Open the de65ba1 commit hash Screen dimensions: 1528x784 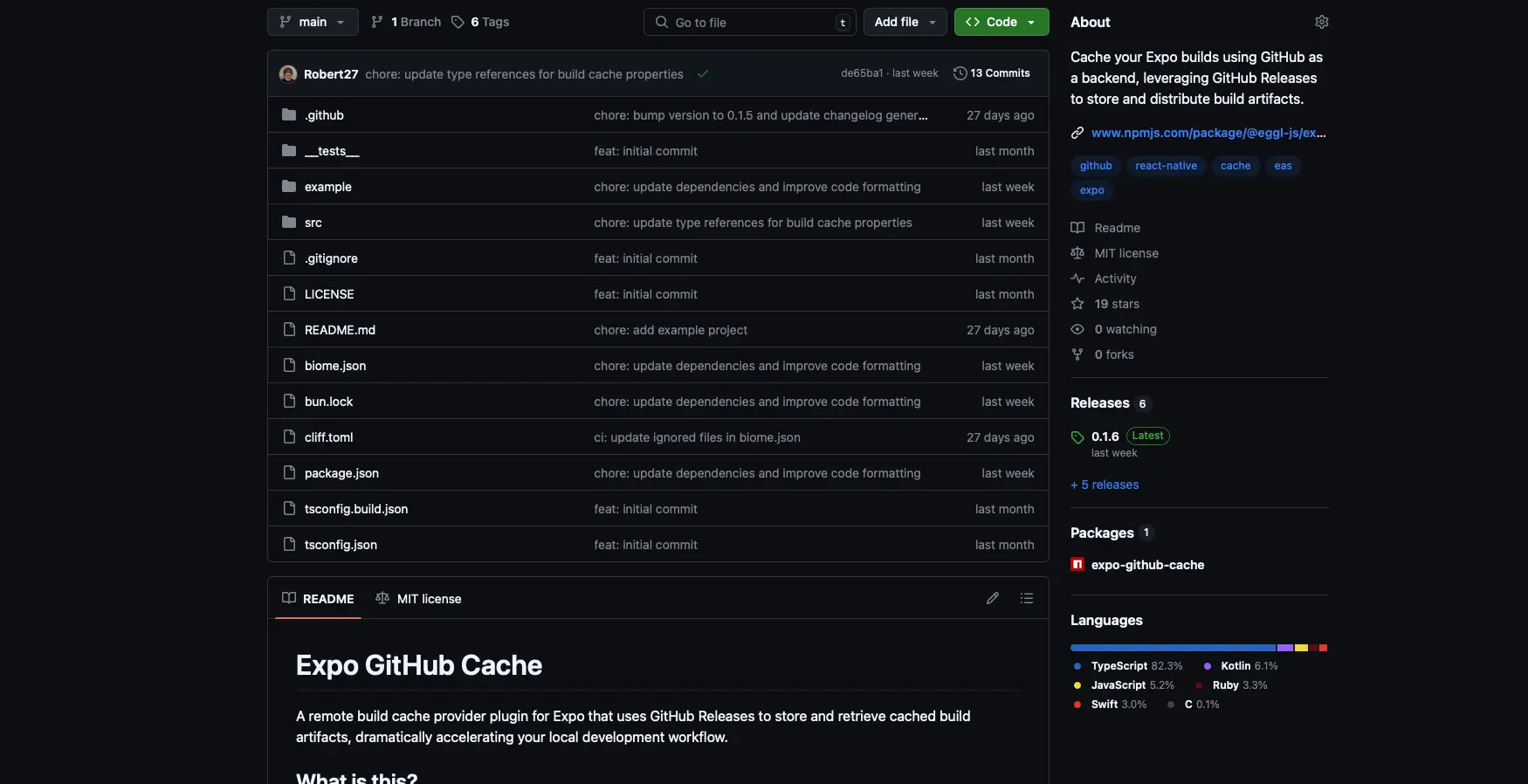862,73
